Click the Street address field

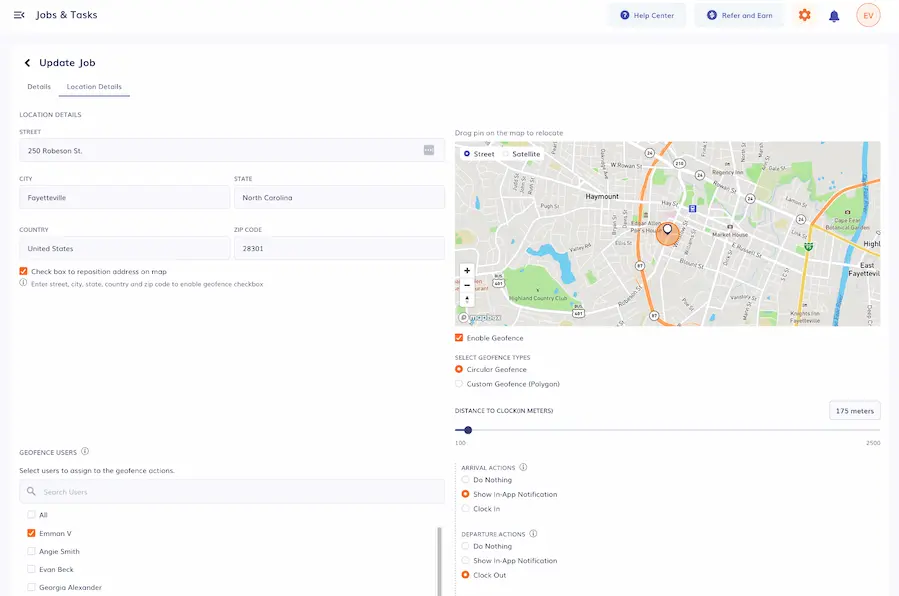[x=232, y=150]
